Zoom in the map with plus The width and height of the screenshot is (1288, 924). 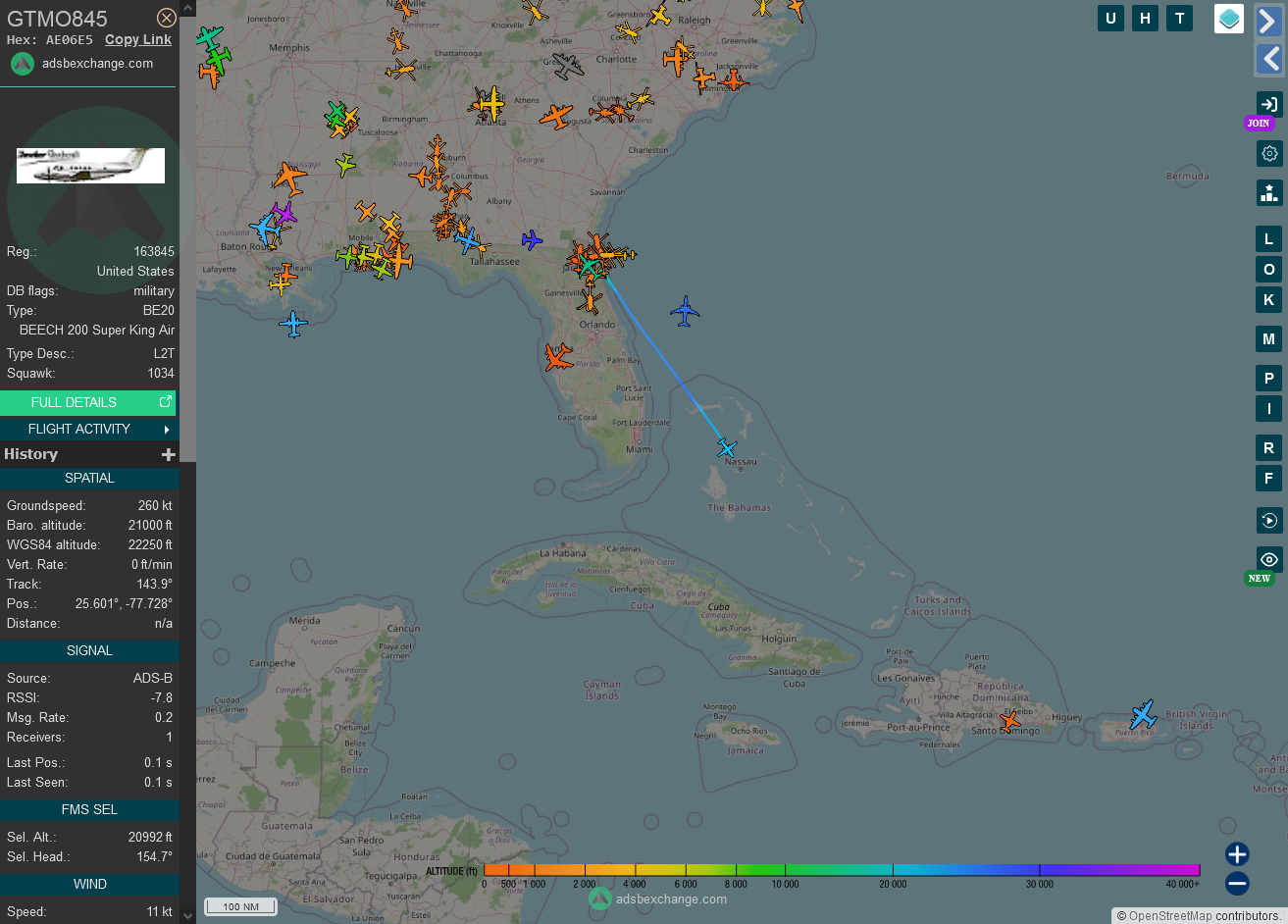pos(1237,854)
